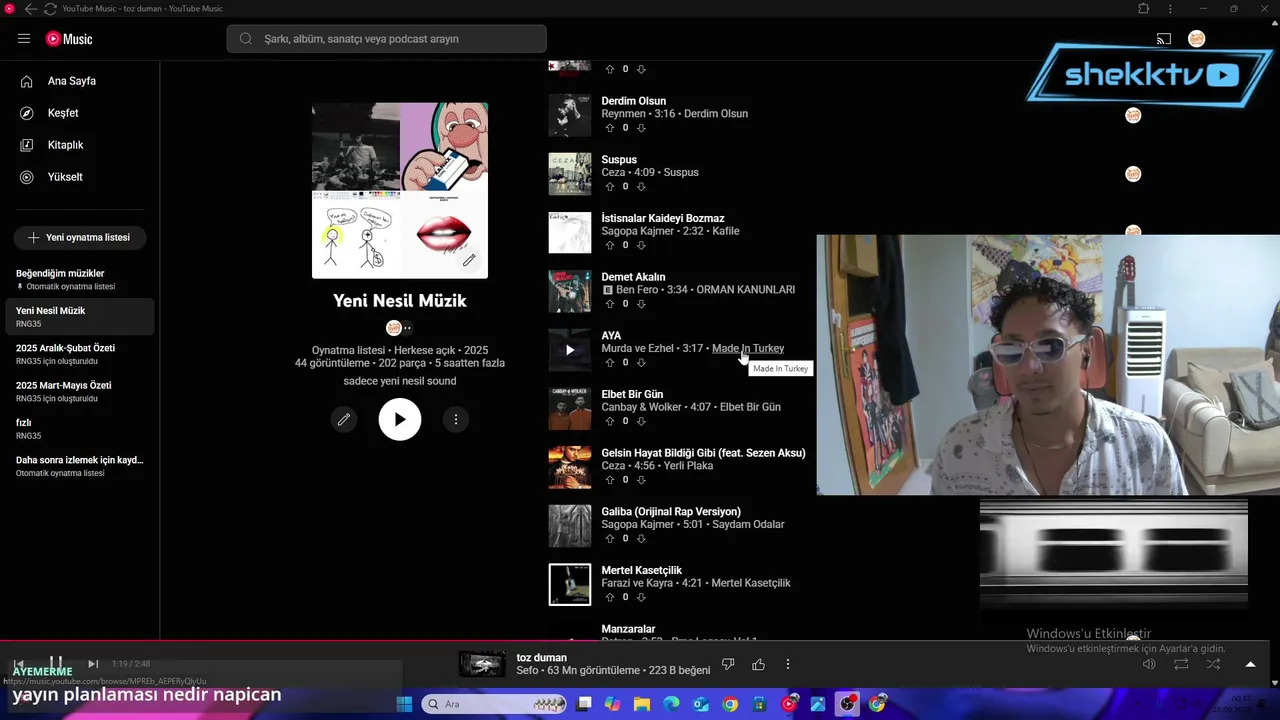1280x720 pixels.
Task: Toggle dislike for toz duman
Action: (x=728, y=664)
